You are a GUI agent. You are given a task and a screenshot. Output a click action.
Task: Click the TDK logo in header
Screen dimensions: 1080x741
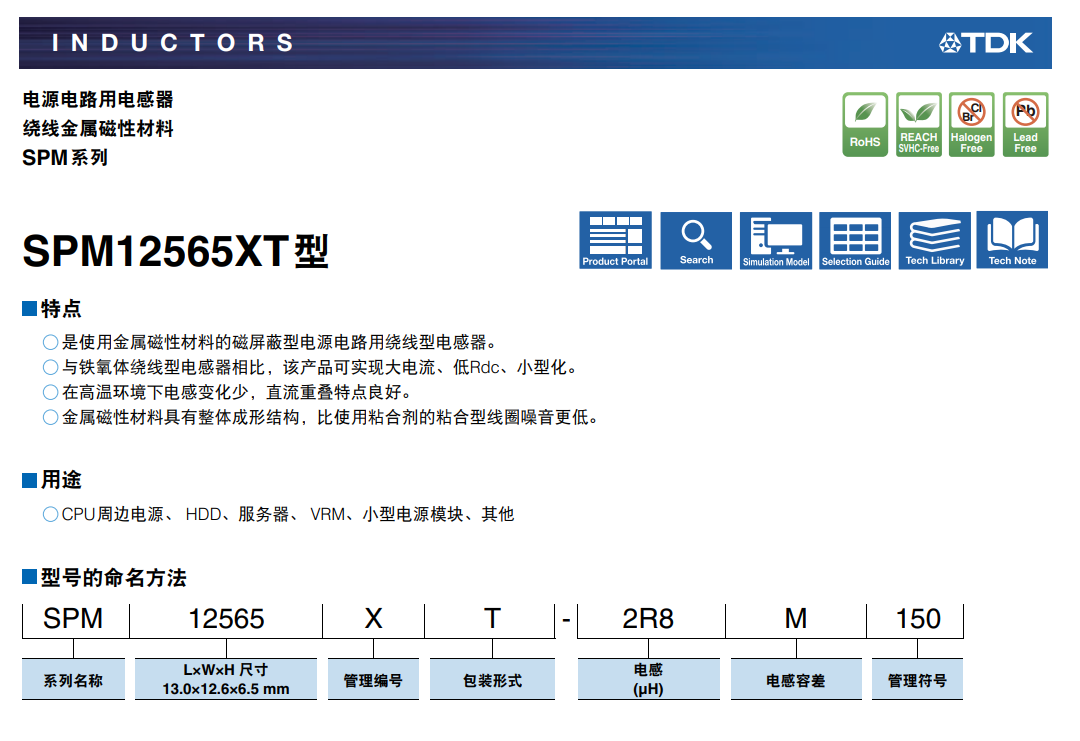click(986, 43)
